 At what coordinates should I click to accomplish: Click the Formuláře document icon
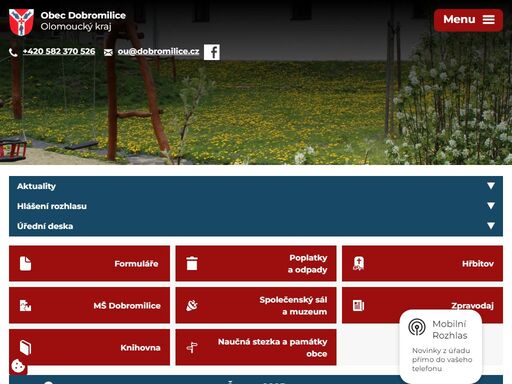[25, 264]
